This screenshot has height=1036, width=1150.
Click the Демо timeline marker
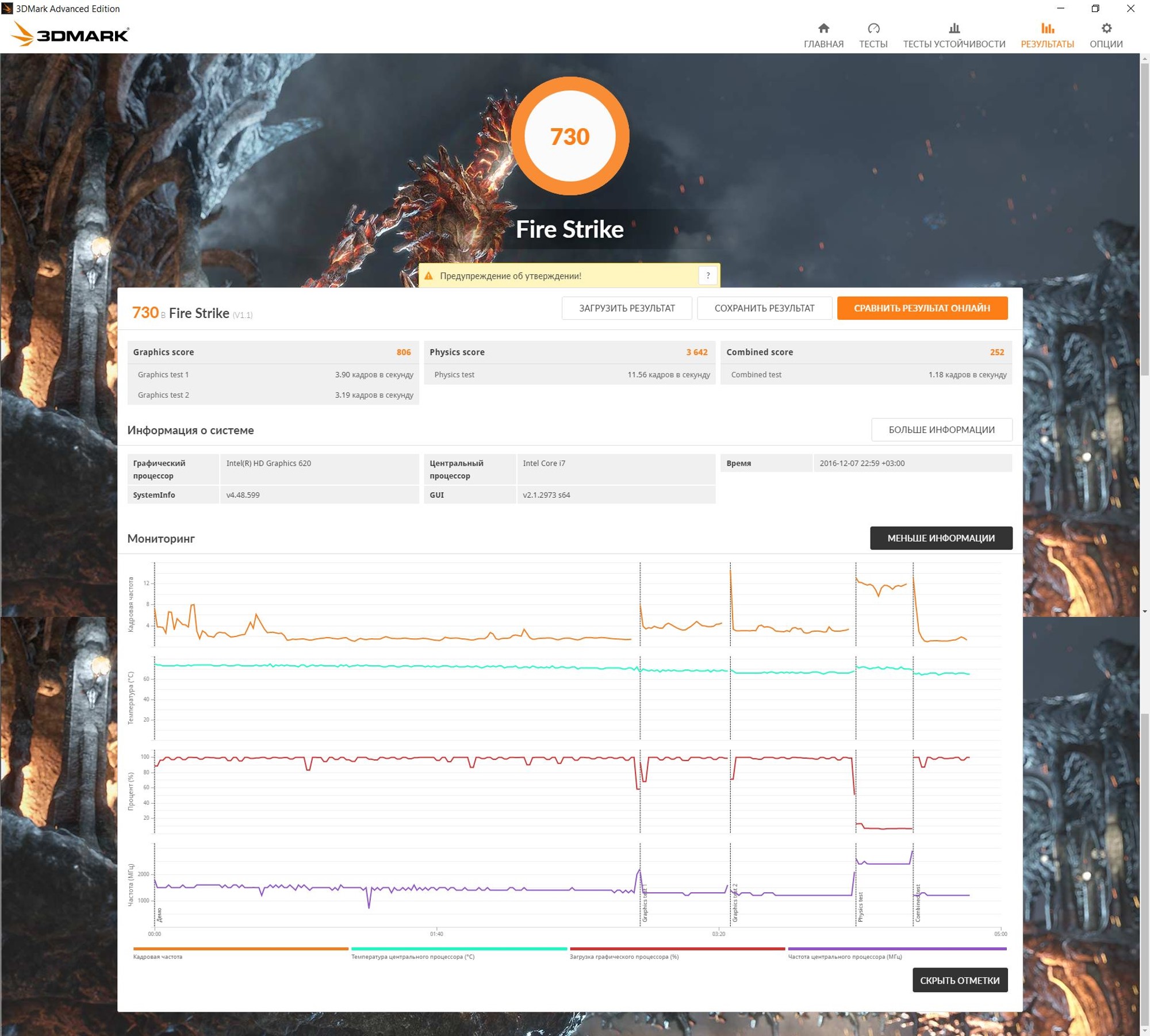point(159,915)
